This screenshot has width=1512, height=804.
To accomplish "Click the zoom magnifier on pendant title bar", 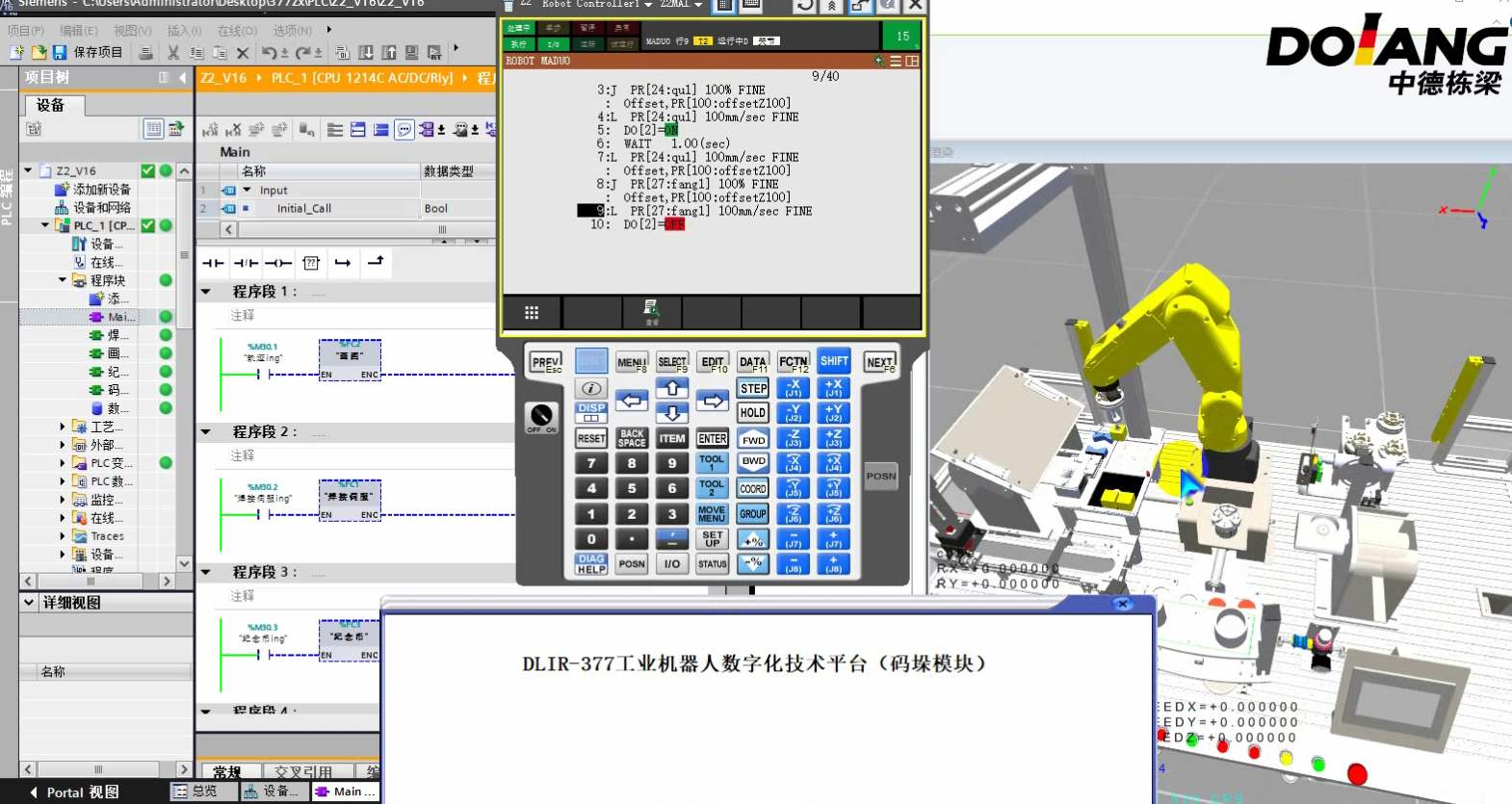I will pos(879,61).
